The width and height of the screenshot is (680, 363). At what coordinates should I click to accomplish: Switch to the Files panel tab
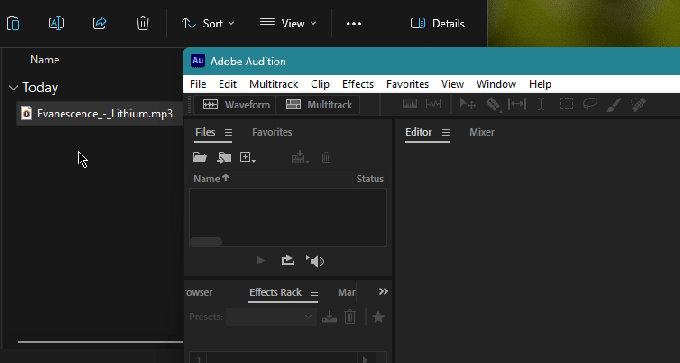click(x=205, y=132)
